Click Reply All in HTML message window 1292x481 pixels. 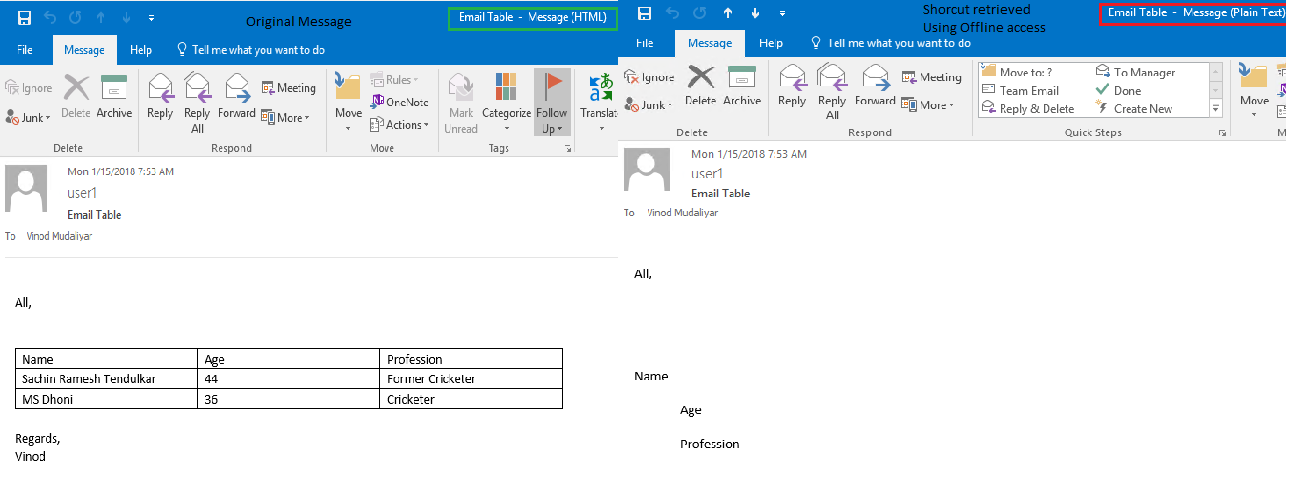click(x=197, y=104)
